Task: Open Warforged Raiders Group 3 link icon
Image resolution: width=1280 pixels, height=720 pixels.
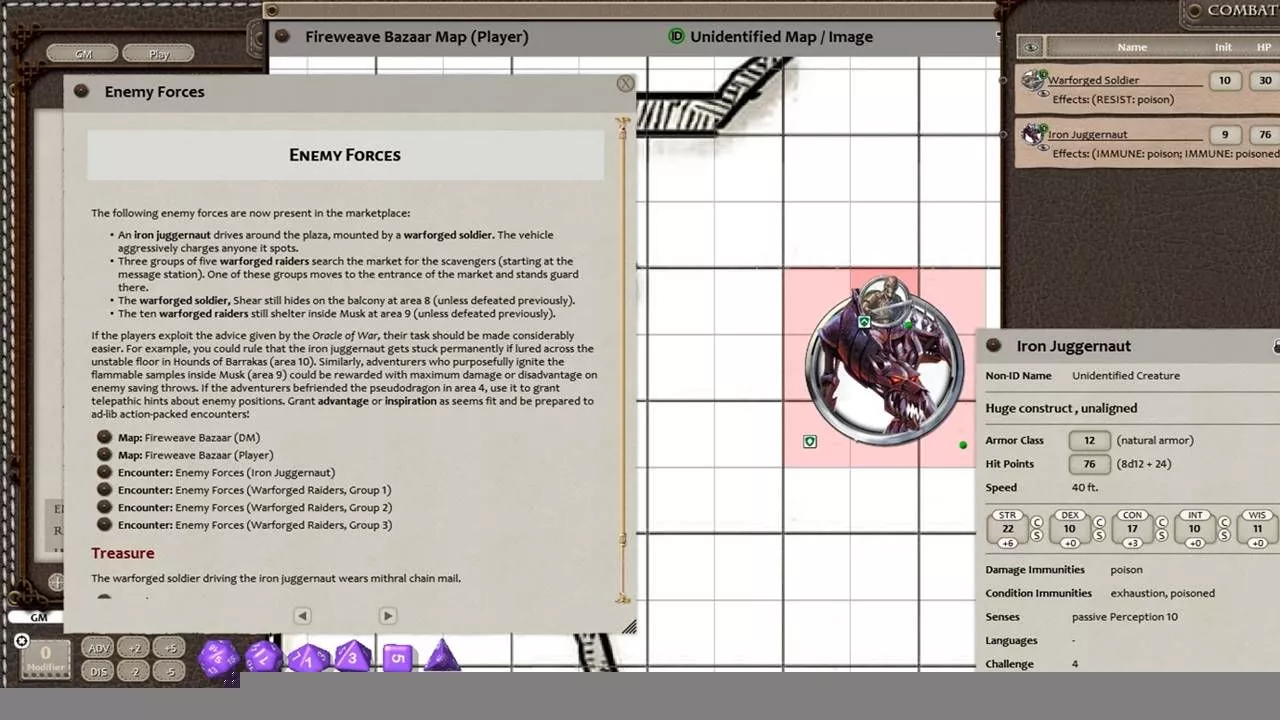Action: coord(104,524)
